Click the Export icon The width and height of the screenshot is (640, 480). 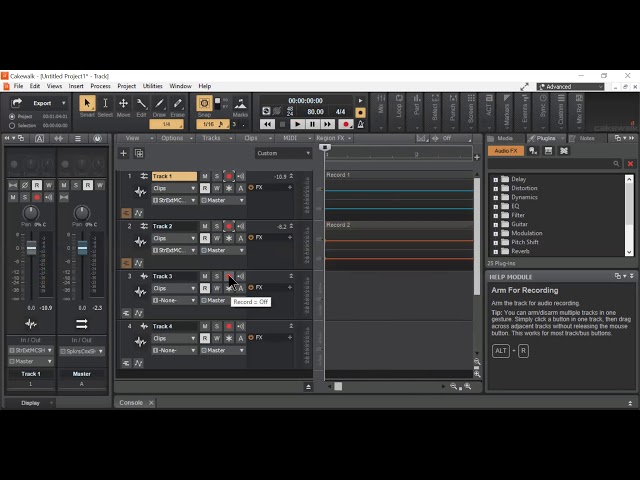coord(16,103)
